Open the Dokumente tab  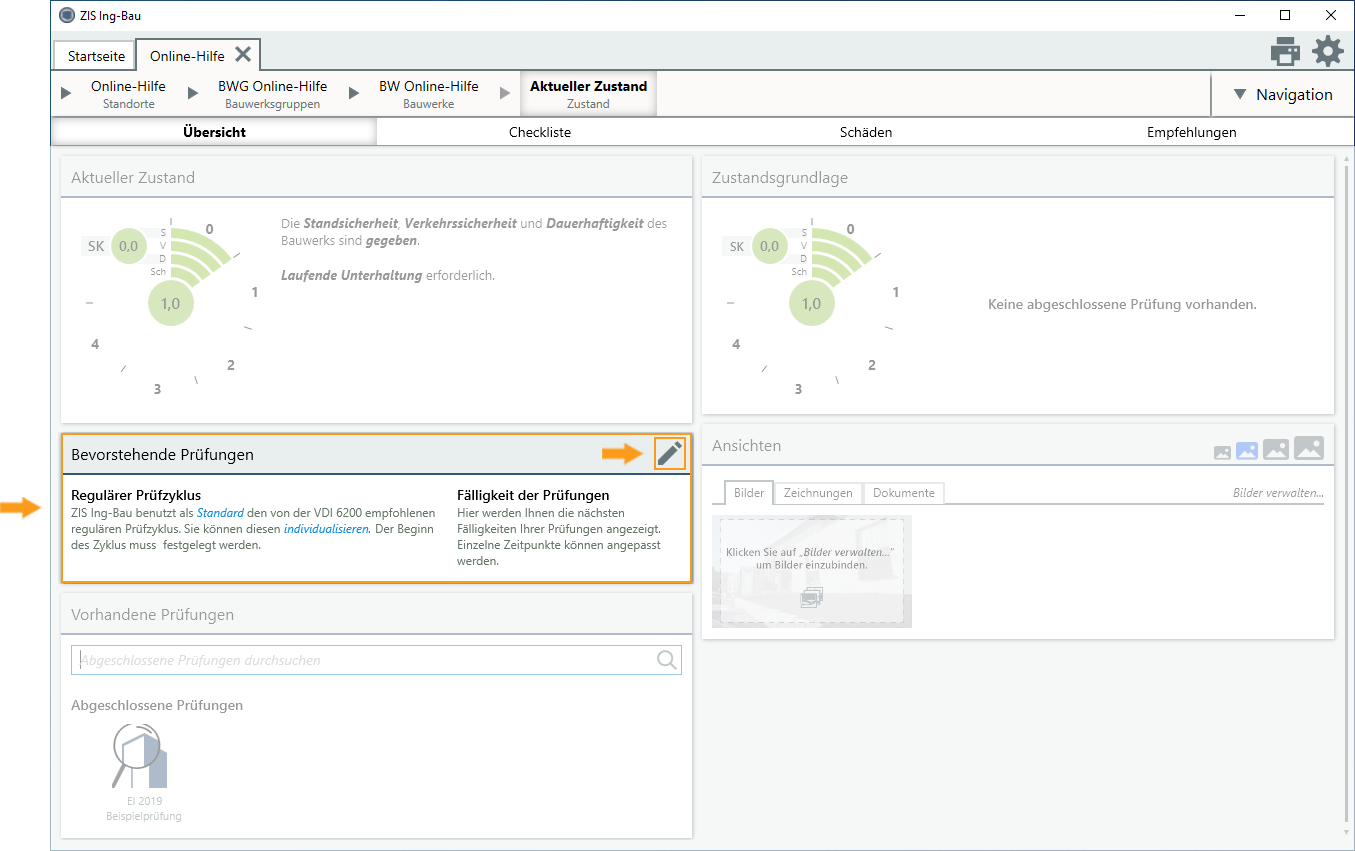(904, 493)
